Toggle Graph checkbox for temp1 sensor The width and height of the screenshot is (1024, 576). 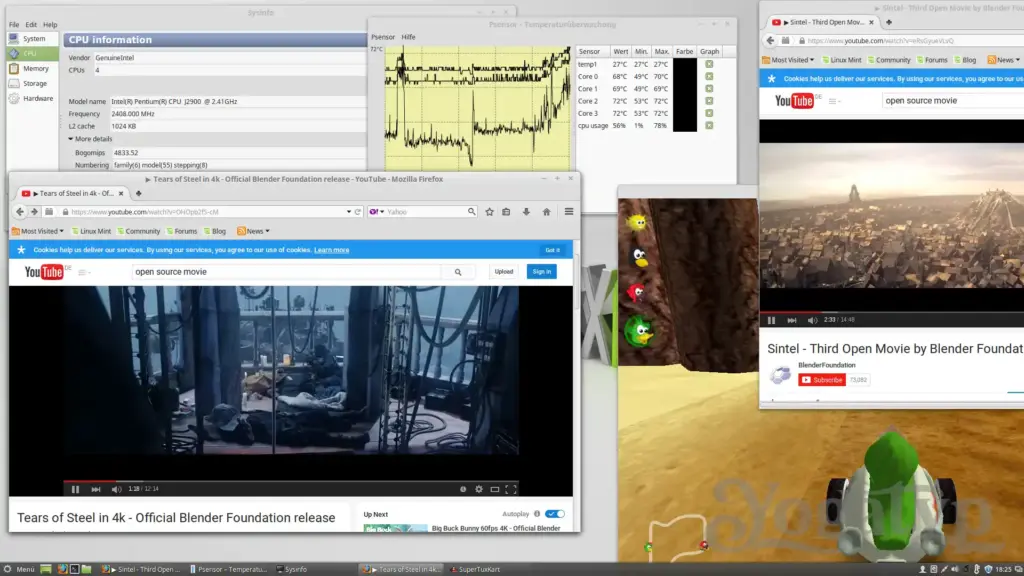click(x=709, y=64)
